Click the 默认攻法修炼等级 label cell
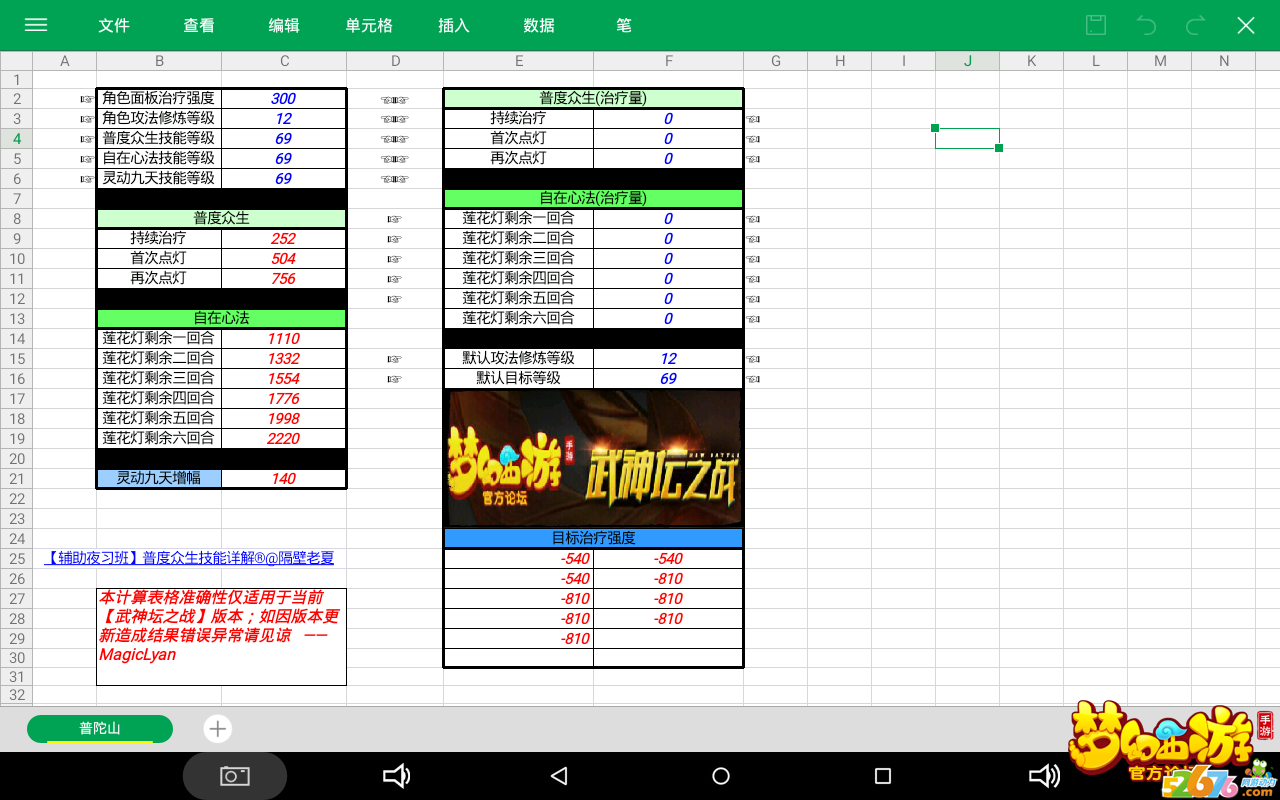 (519, 358)
